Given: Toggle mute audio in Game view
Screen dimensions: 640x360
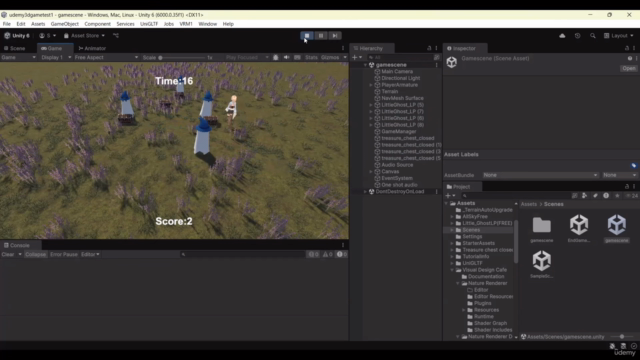Looking at the screenshot, I should tap(286, 58).
